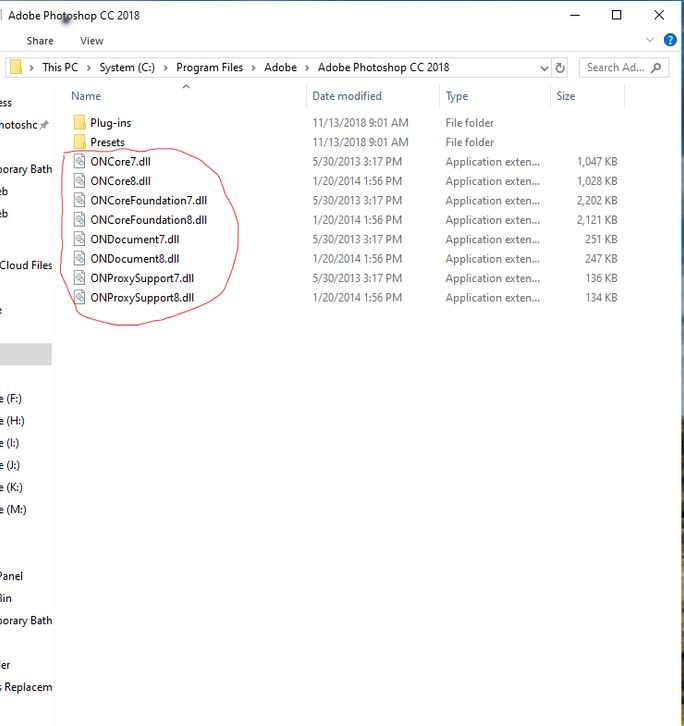Open Explorer help via question mark icon
The width and height of the screenshot is (684, 726).
click(670, 40)
